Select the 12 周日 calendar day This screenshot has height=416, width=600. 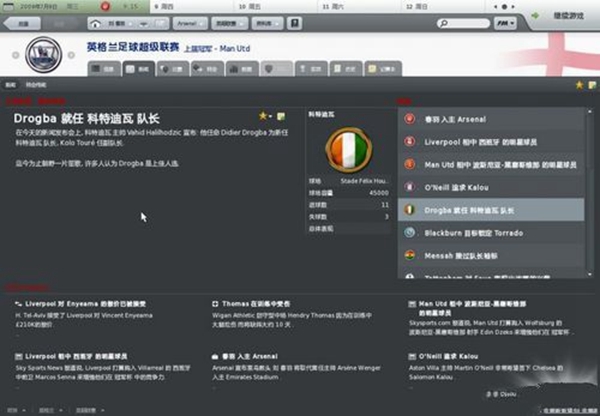443,7
